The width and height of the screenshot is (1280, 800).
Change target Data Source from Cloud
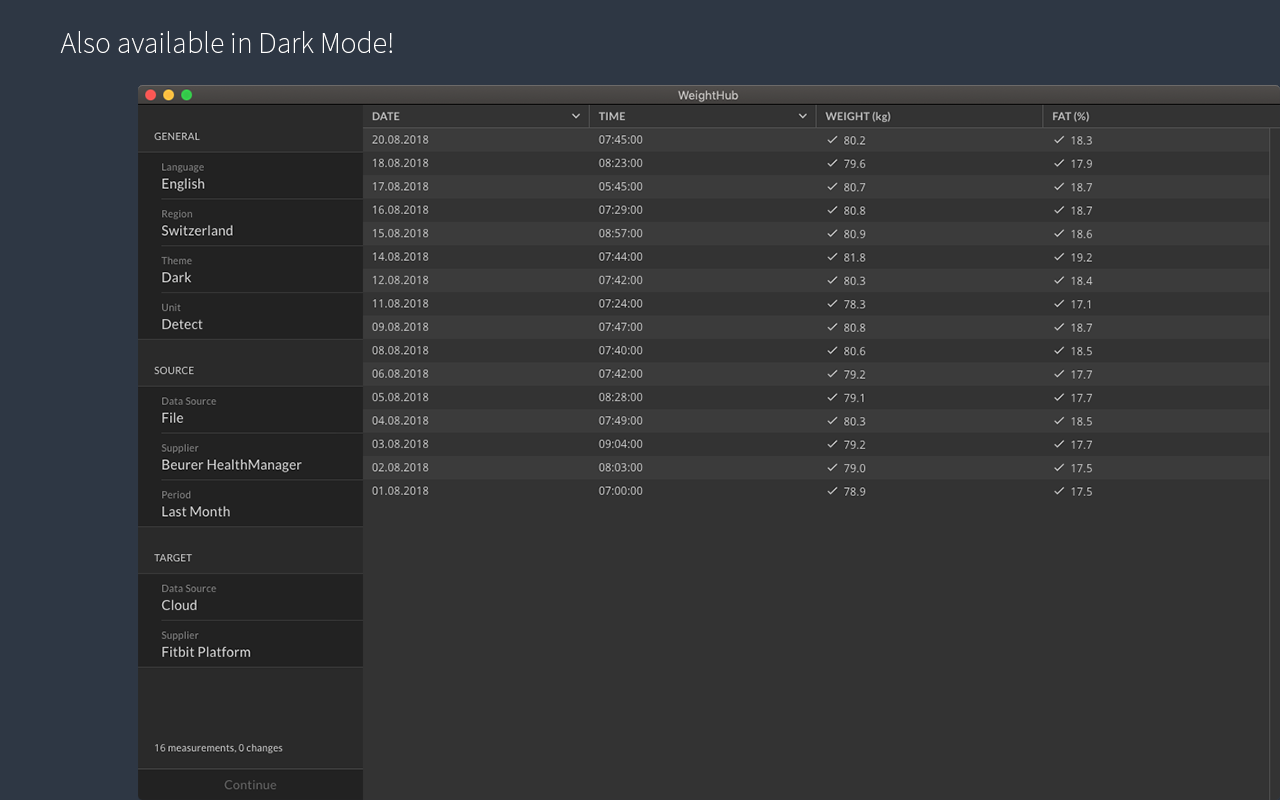coord(250,597)
